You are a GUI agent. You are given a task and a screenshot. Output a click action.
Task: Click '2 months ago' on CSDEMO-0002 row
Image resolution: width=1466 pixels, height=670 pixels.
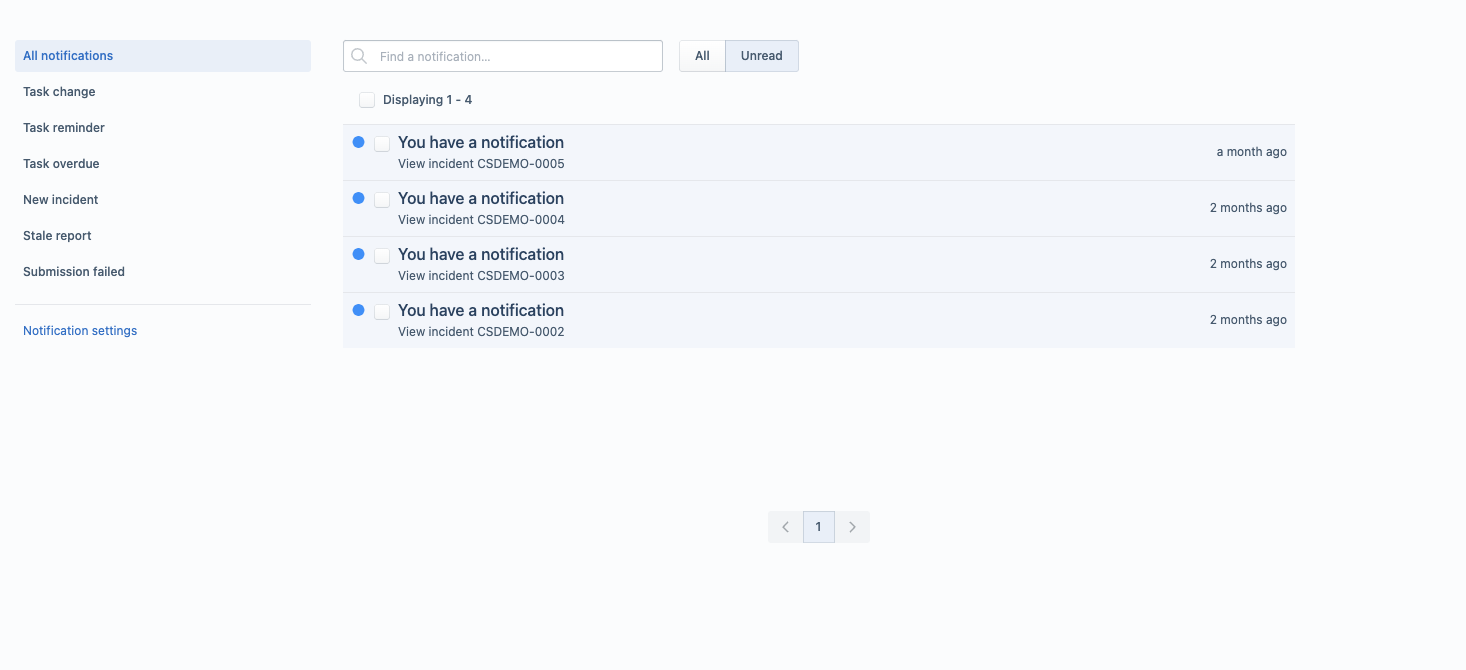(x=1248, y=320)
